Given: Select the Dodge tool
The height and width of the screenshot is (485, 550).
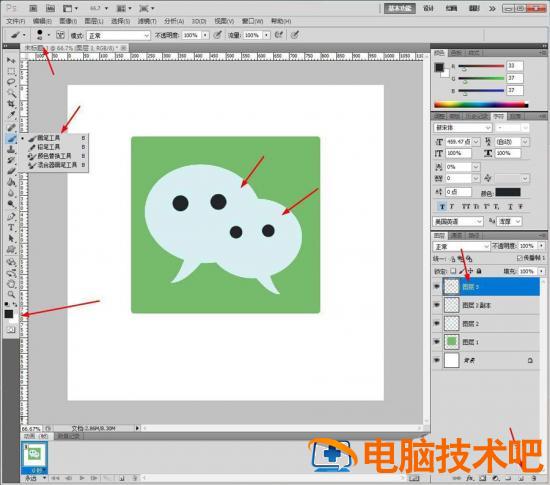Looking at the screenshot, I should point(11,204).
